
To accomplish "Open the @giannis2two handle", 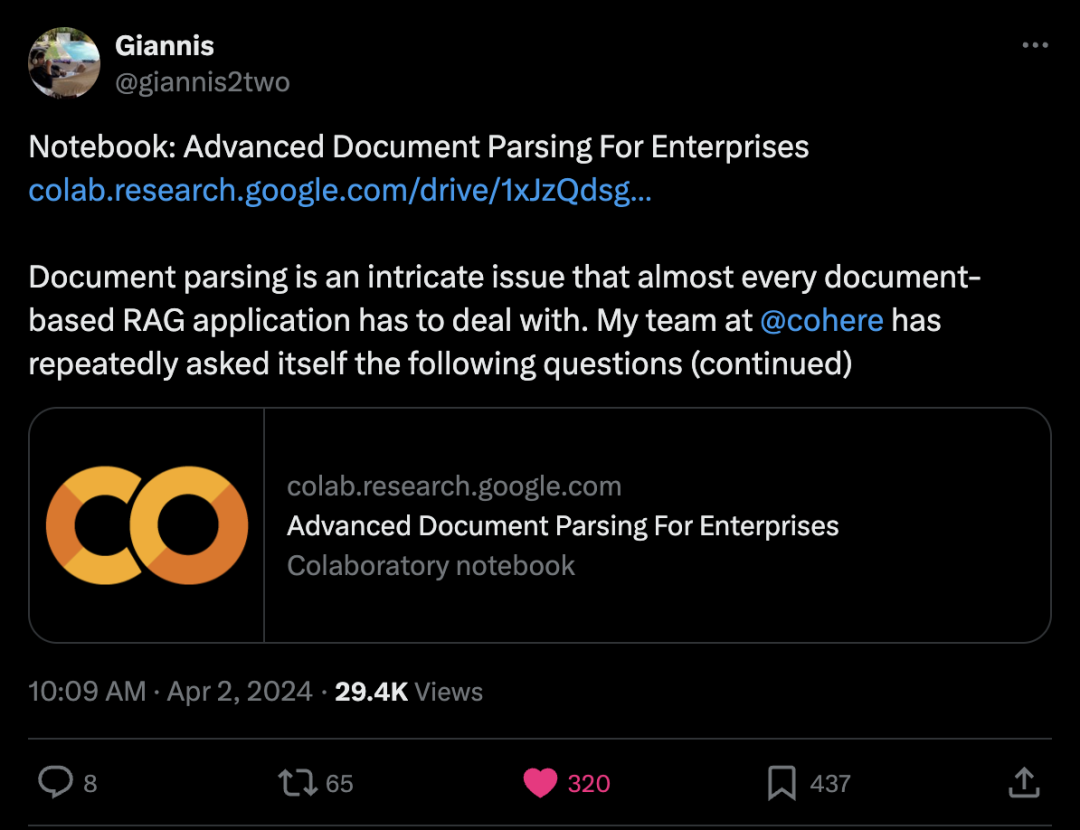I will click(x=202, y=82).
